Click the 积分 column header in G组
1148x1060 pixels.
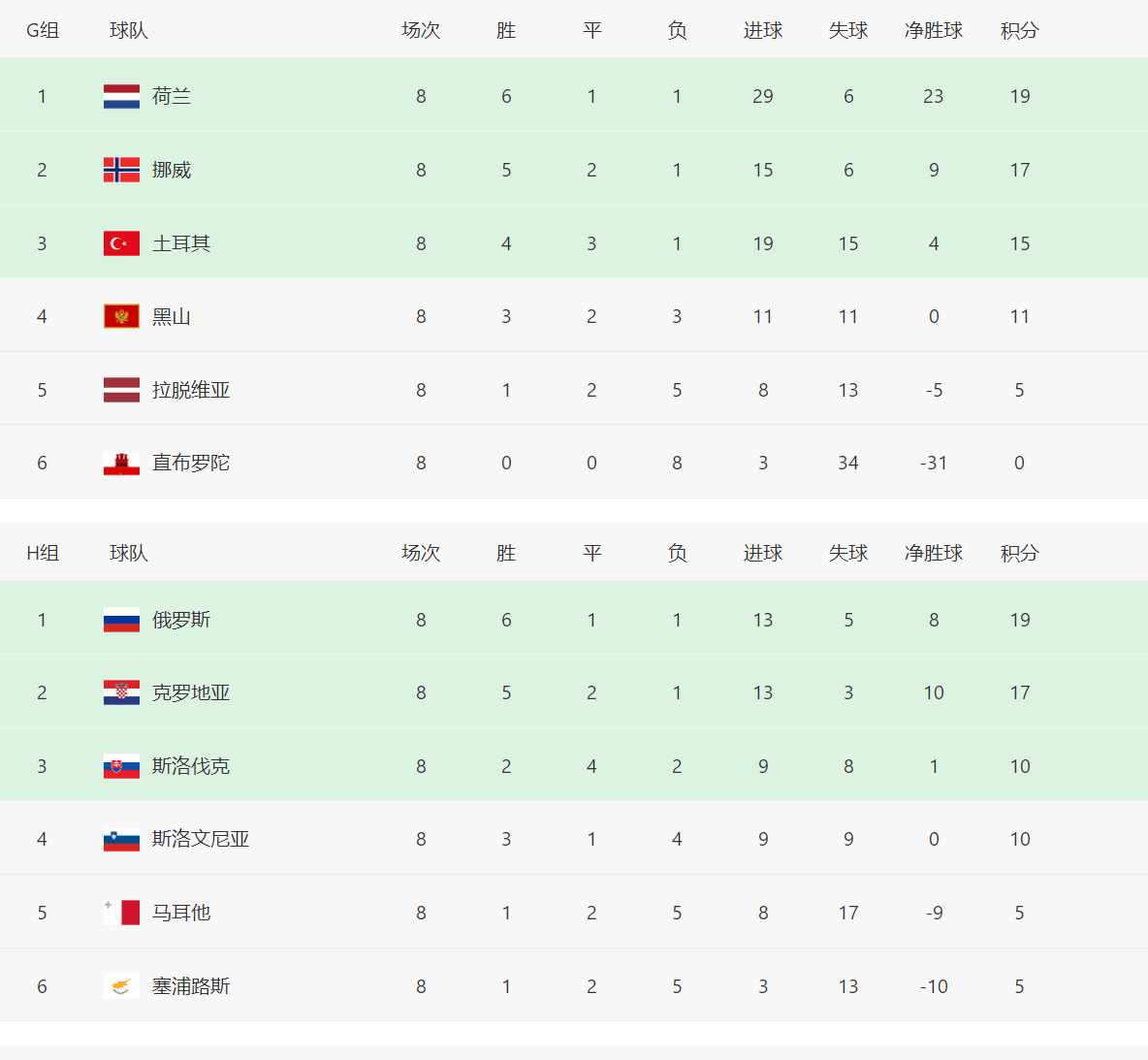1019,30
